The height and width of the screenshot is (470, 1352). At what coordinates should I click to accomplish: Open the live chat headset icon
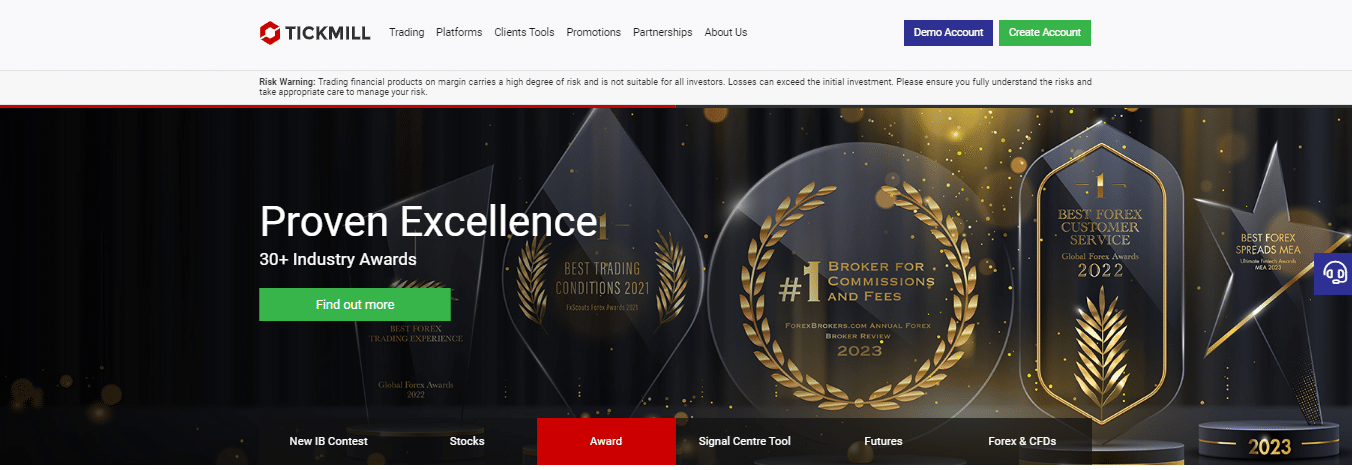tap(1333, 272)
